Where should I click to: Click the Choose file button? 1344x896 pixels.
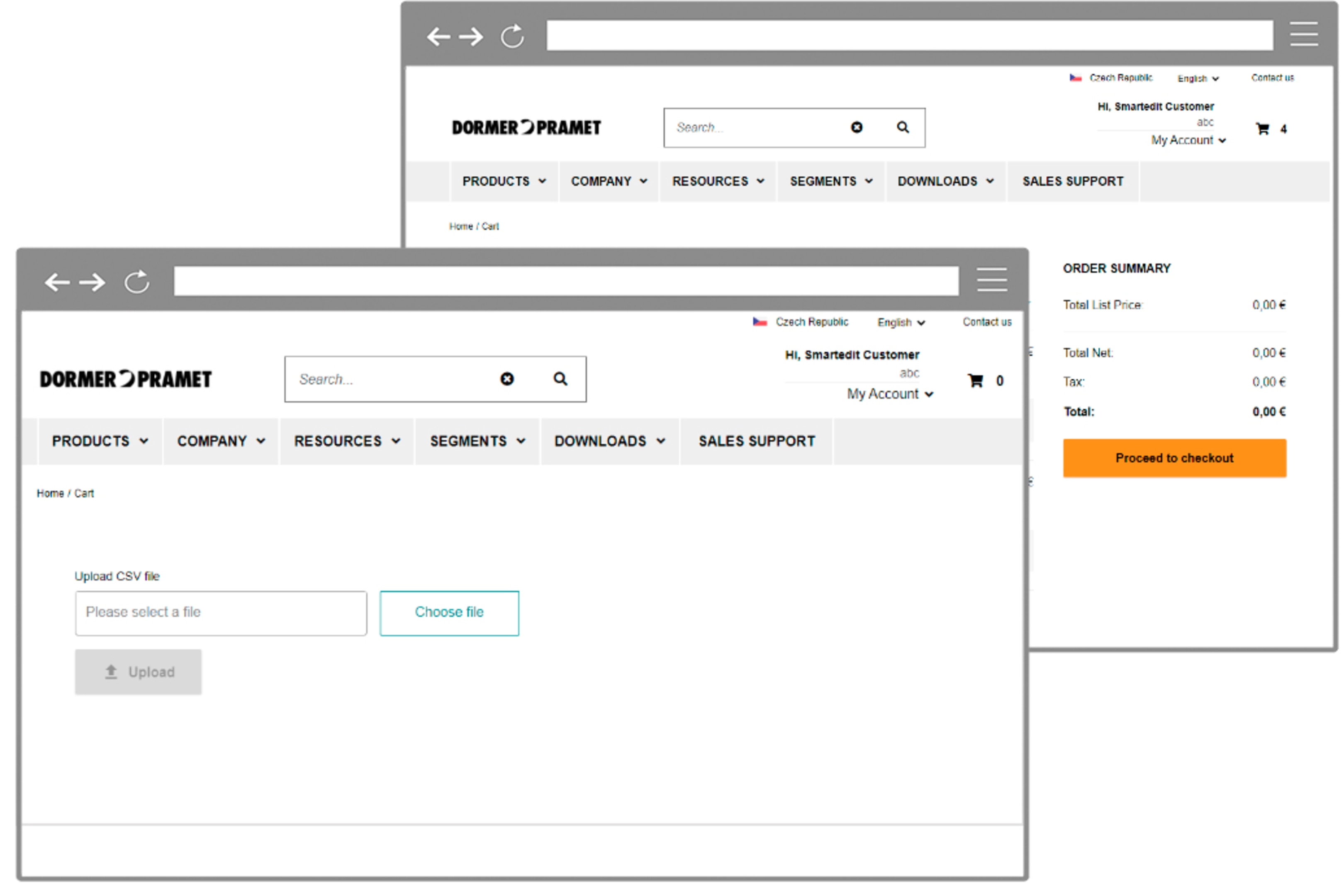(x=449, y=613)
